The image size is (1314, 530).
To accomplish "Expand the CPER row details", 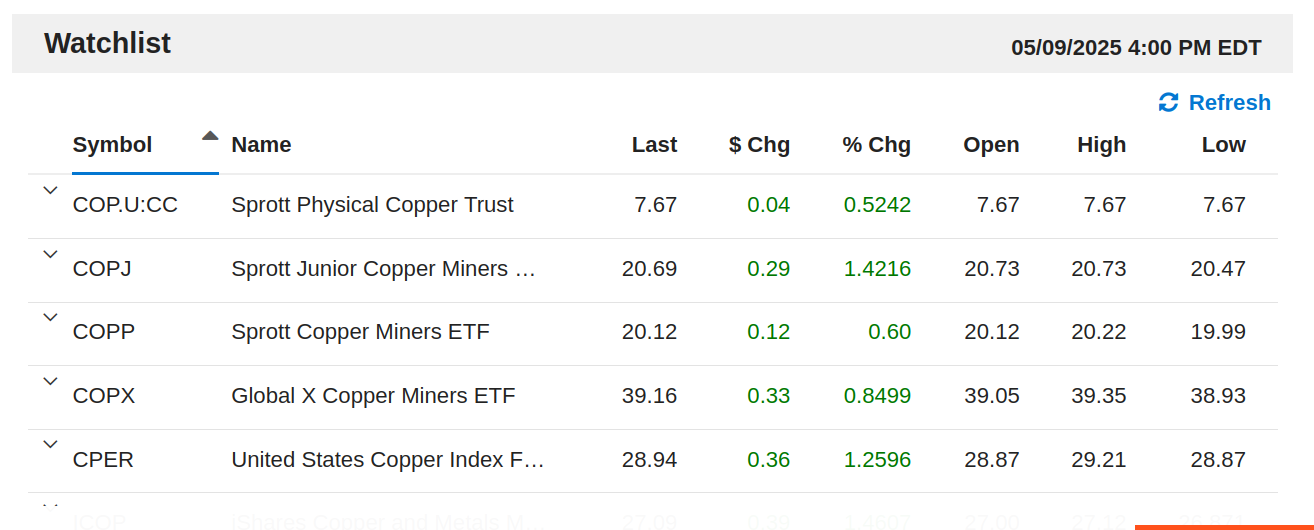I will pyautogui.click(x=50, y=444).
